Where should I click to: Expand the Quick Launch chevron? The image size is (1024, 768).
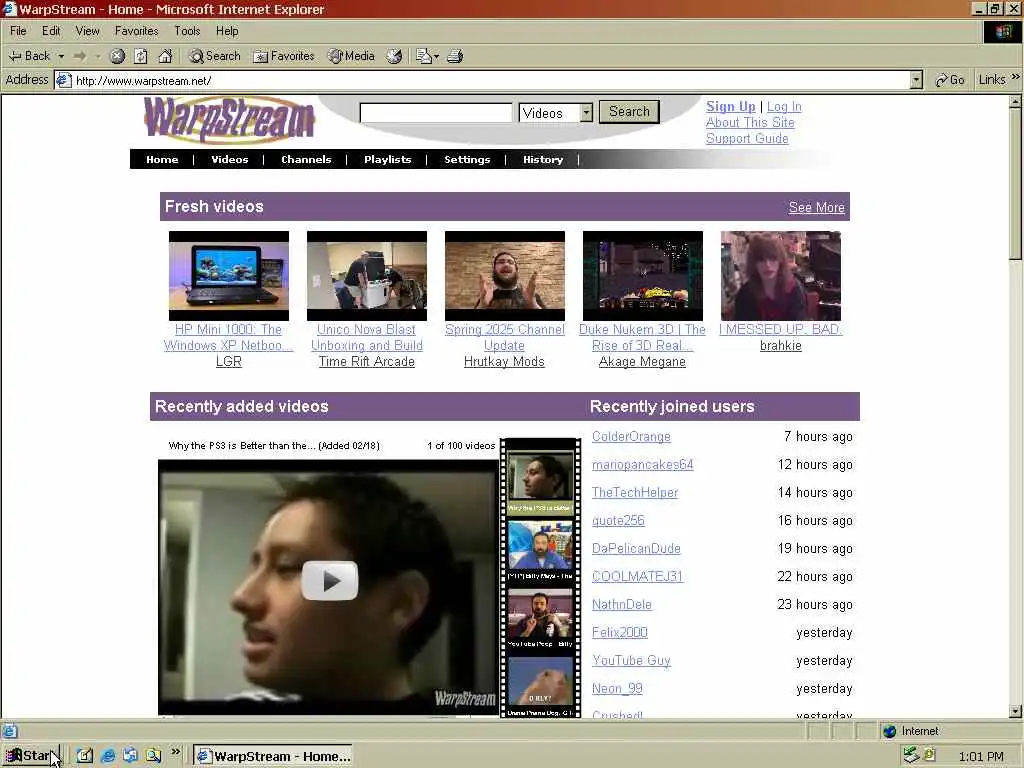pyautogui.click(x=176, y=752)
